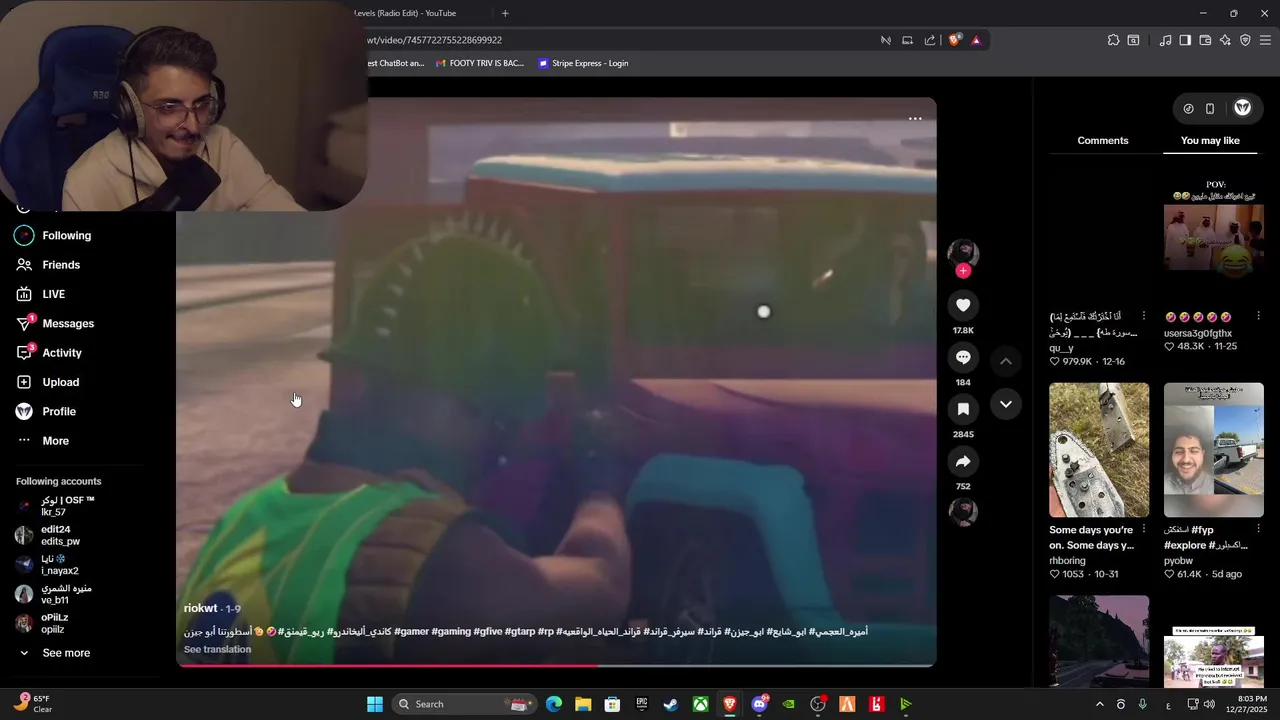
Task: Open the Stripe Express - Login bookmark
Action: coord(583,63)
